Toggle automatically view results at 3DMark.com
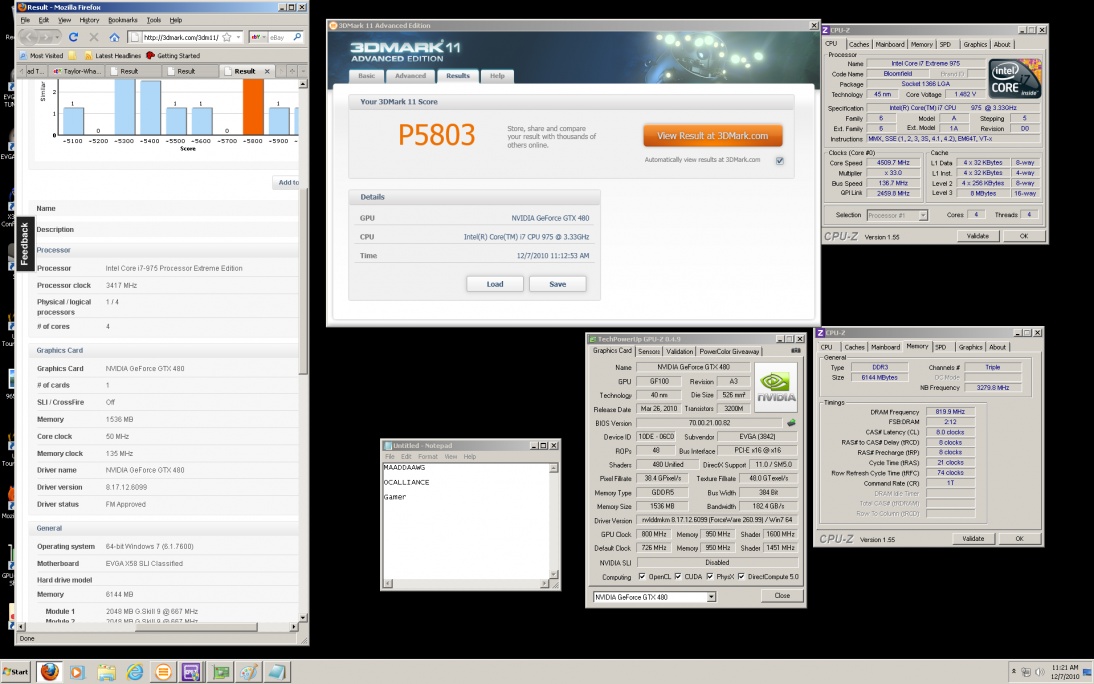The image size is (1094, 684). point(780,160)
